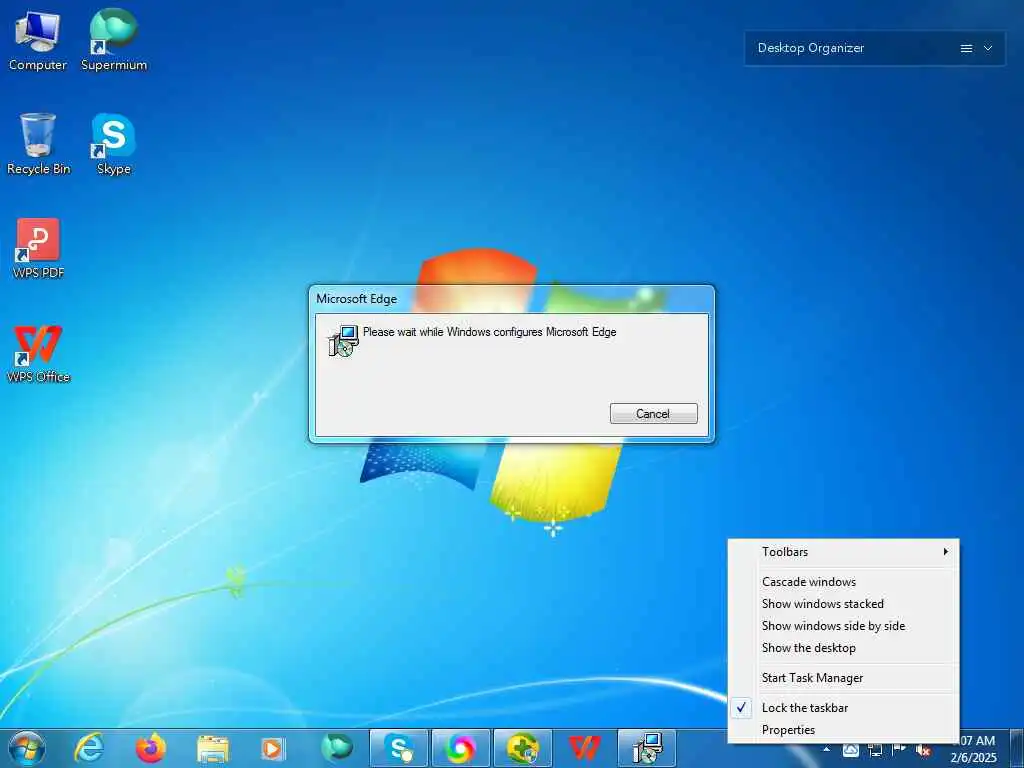Switch to the installer taskbar window
The height and width of the screenshot is (768, 1024).
pyautogui.click(x=647, y=748)
